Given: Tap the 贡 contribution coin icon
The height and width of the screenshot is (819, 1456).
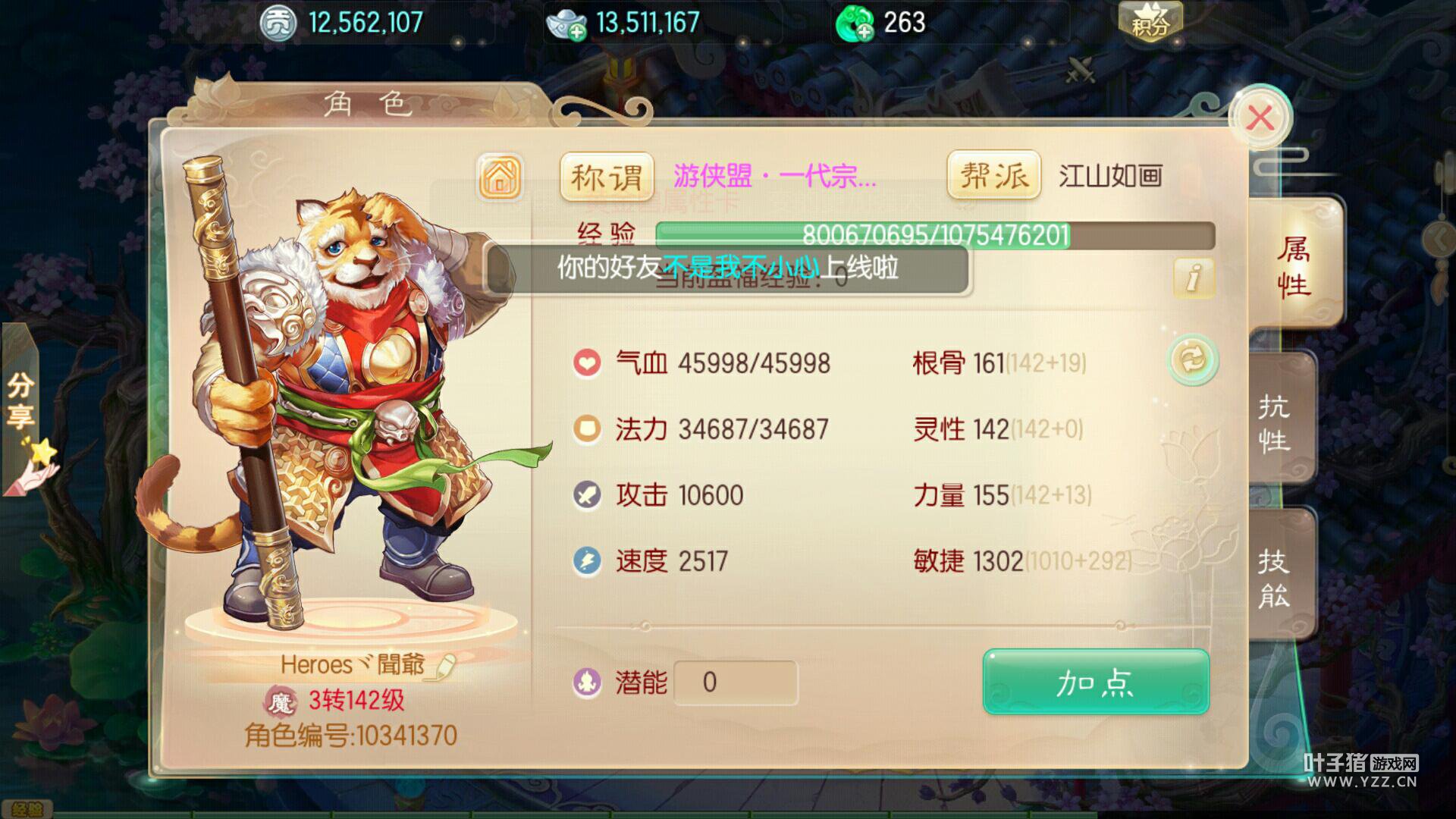Looking at the screenshot, I should pyautogui.click(x=278, y=24).
